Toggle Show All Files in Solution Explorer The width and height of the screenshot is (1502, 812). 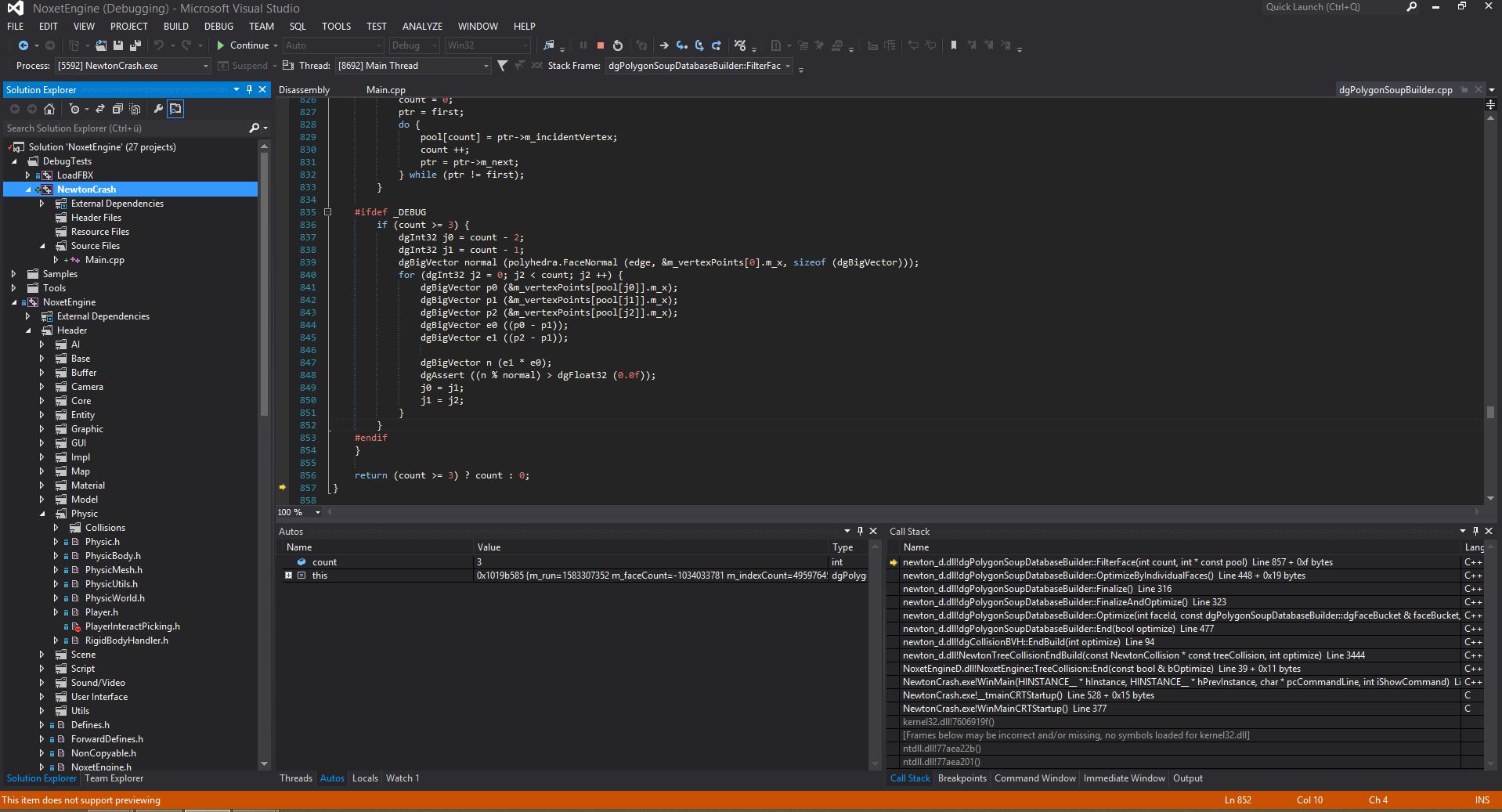135,109
